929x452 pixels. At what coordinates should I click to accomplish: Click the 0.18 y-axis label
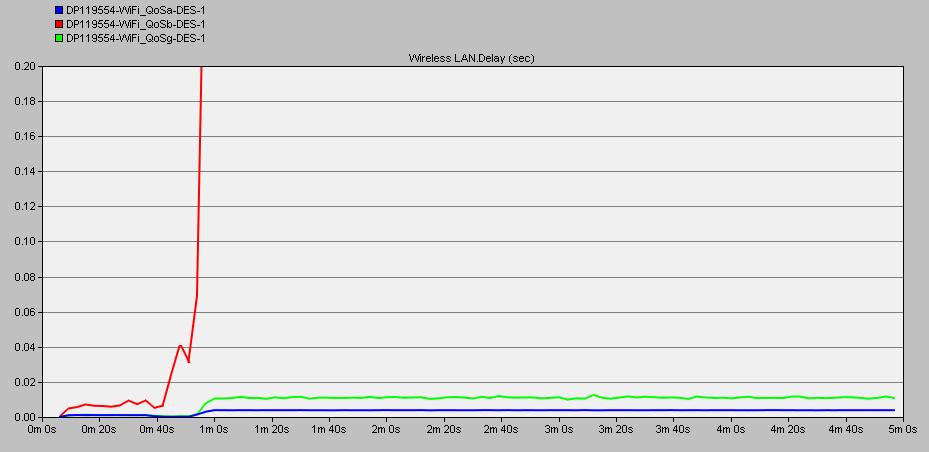pos(23,102)
